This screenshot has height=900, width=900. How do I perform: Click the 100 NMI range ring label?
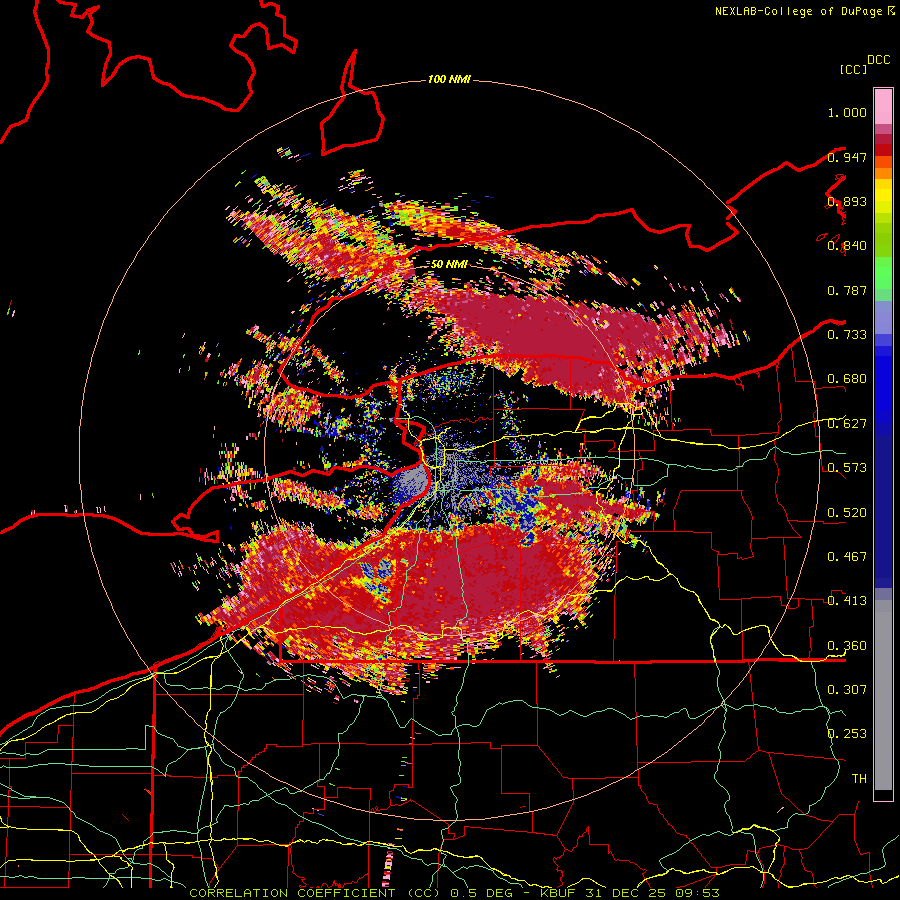(x=449, y=79)
